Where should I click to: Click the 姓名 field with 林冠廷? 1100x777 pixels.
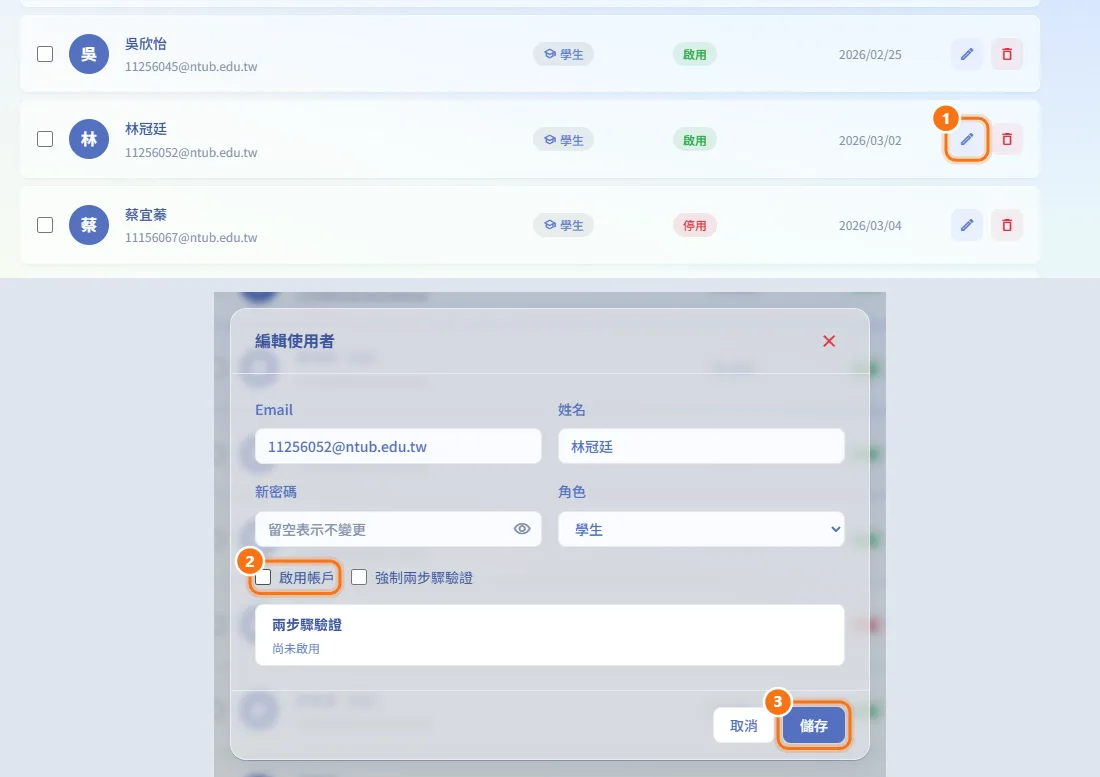[x=701, y=446]
